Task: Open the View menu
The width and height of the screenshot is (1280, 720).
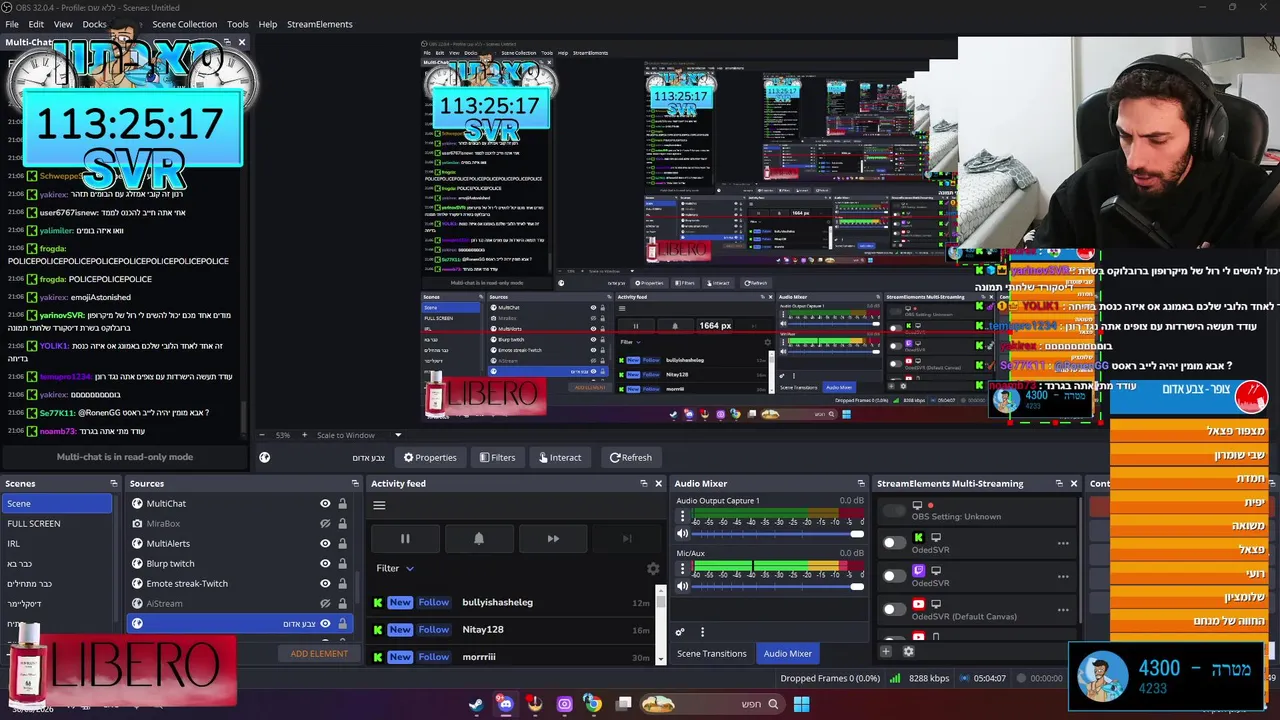Action: 63,24
